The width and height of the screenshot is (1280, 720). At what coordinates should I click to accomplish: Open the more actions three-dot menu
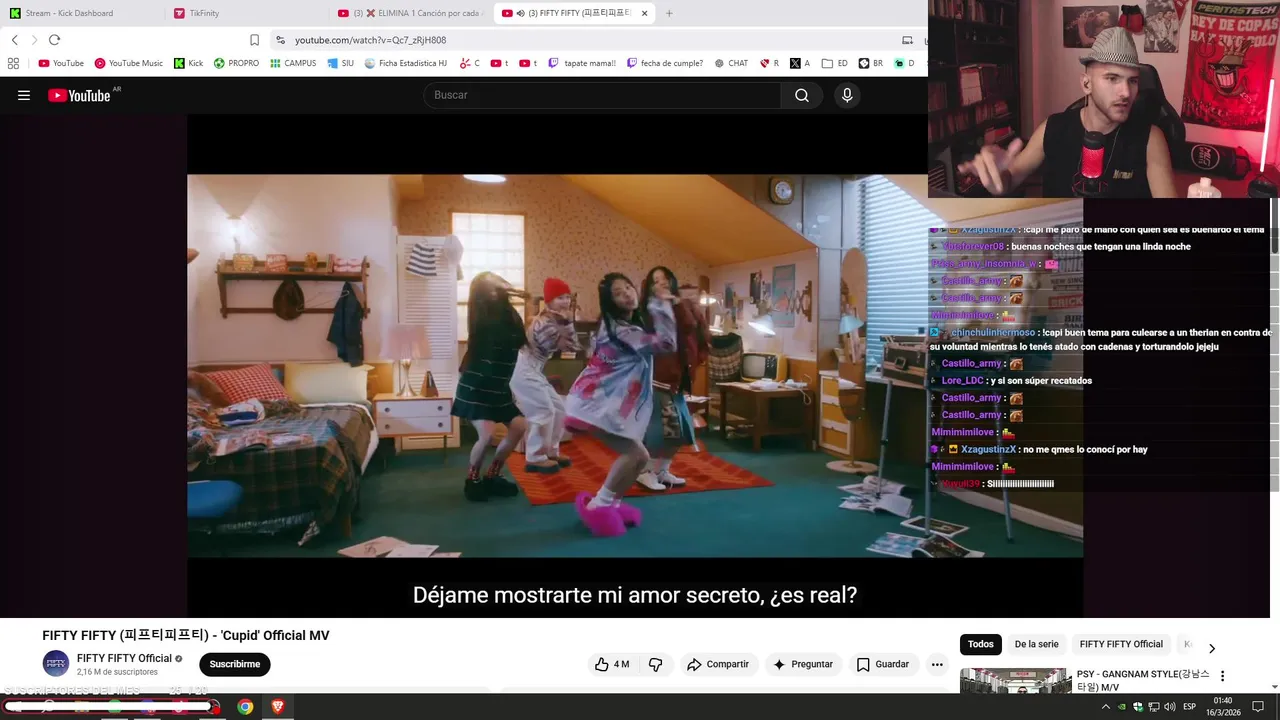pyautogui.click(x=937, y=664)
